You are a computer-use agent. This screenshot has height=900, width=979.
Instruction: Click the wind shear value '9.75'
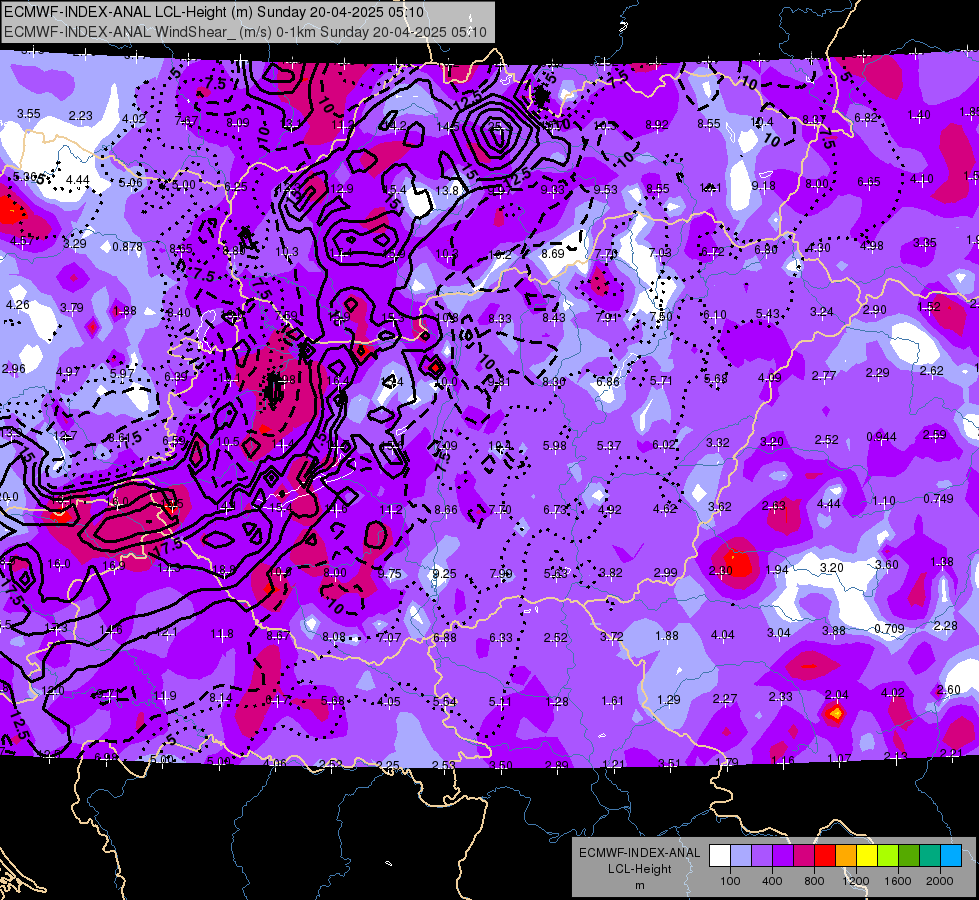point(390,573)
